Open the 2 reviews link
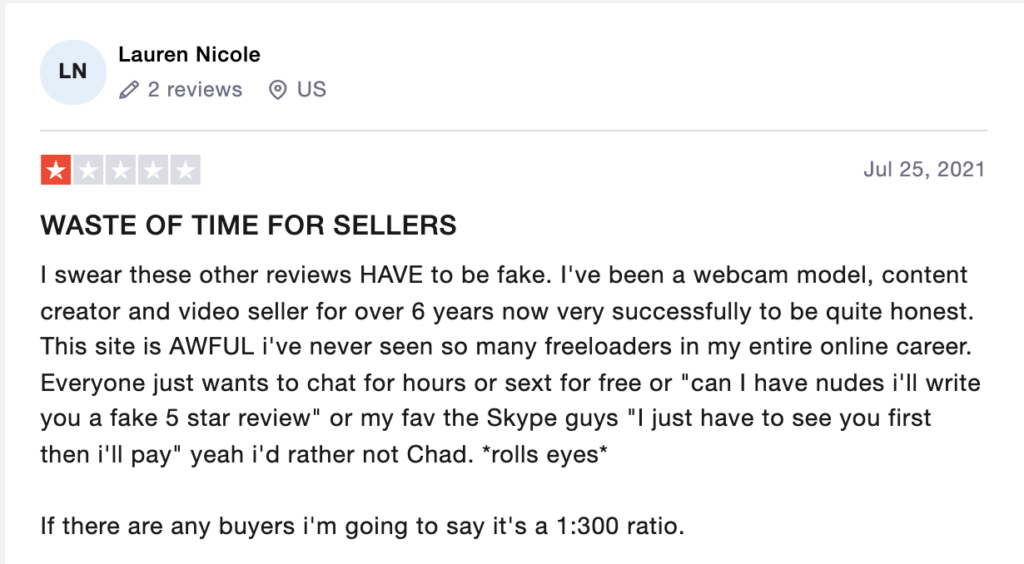Image resolution: width=1024 pixels, height=564 pixels. [195, 89]
